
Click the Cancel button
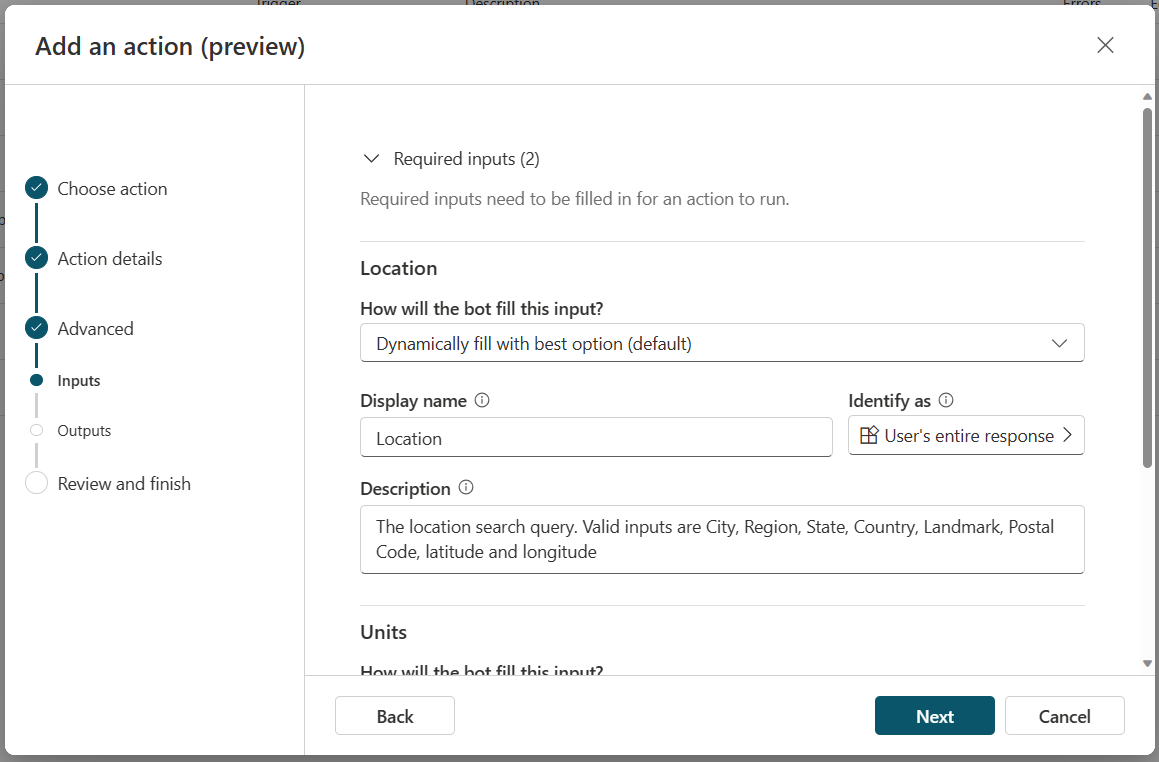(x=1064, y=715)
